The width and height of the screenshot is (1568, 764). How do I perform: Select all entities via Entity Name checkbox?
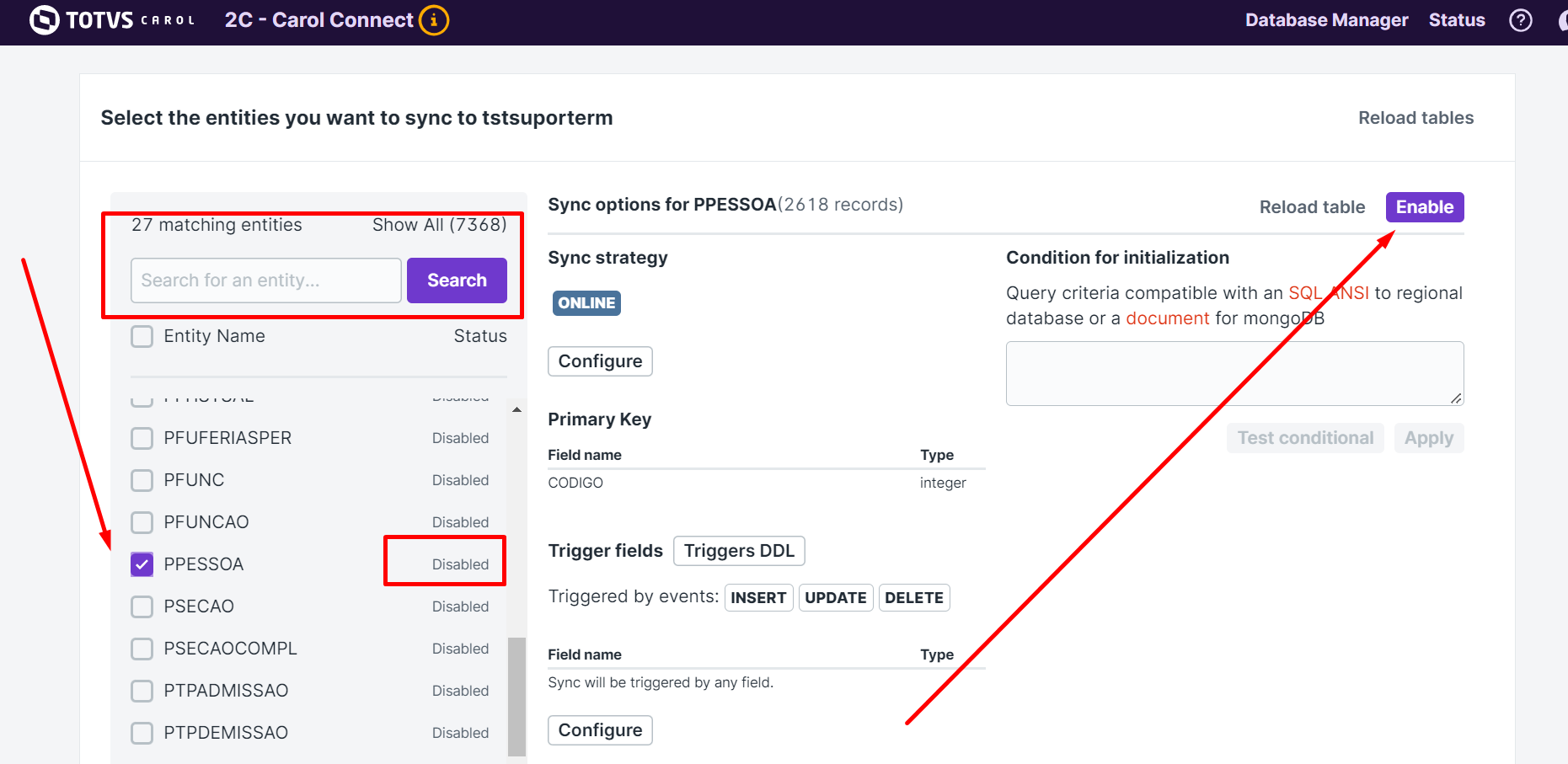click(142, 335)
